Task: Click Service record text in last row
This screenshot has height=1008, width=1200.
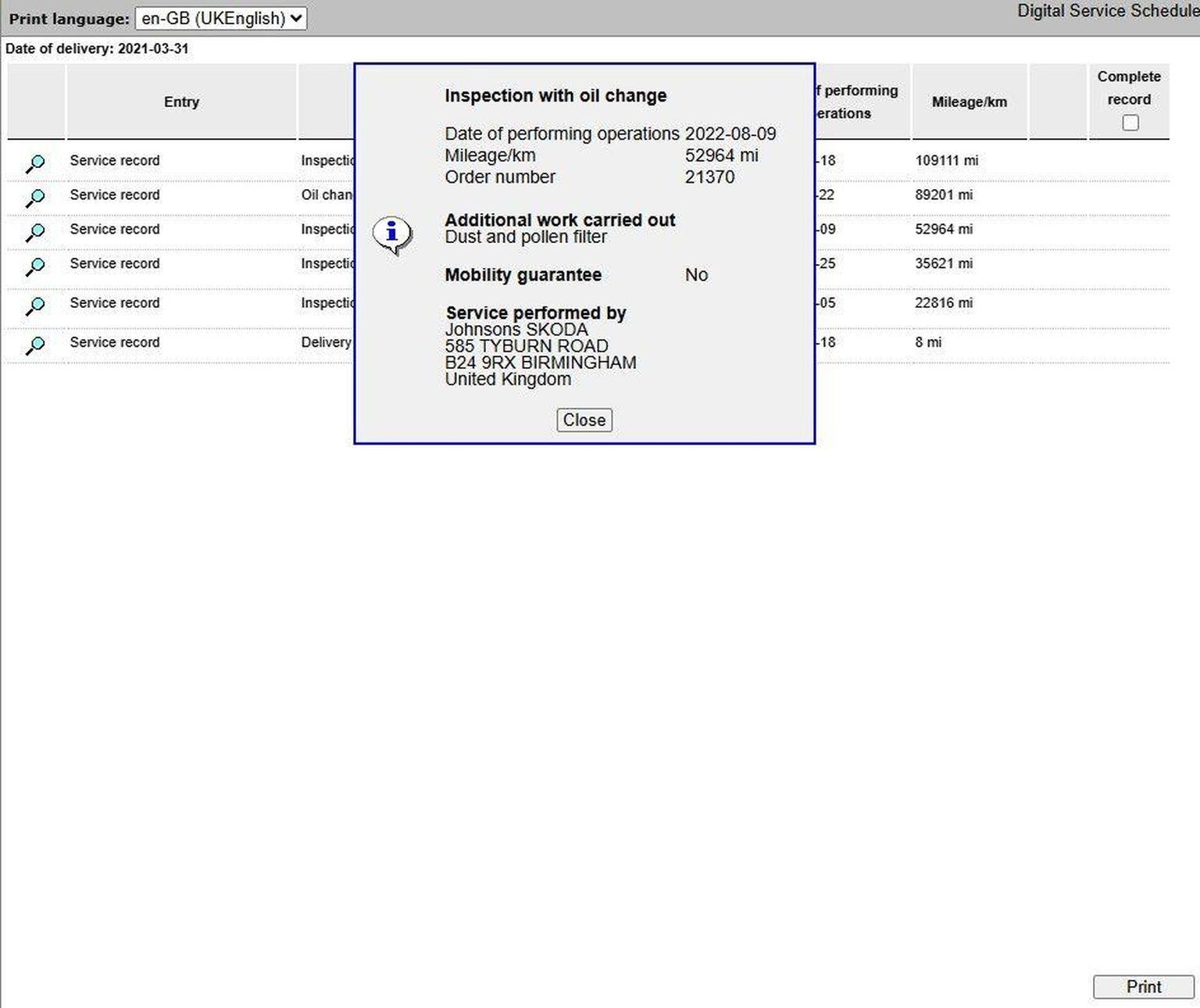Action: coord(115,342)
